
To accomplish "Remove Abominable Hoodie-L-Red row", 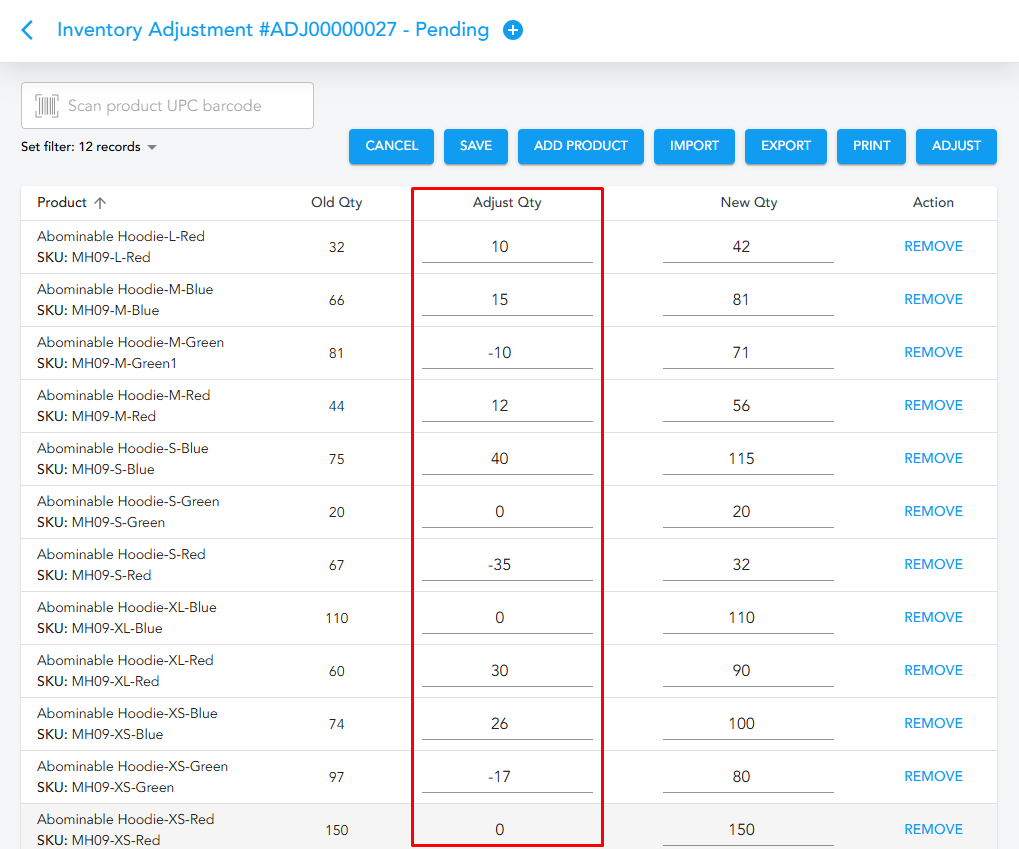I will coord(933,247).
